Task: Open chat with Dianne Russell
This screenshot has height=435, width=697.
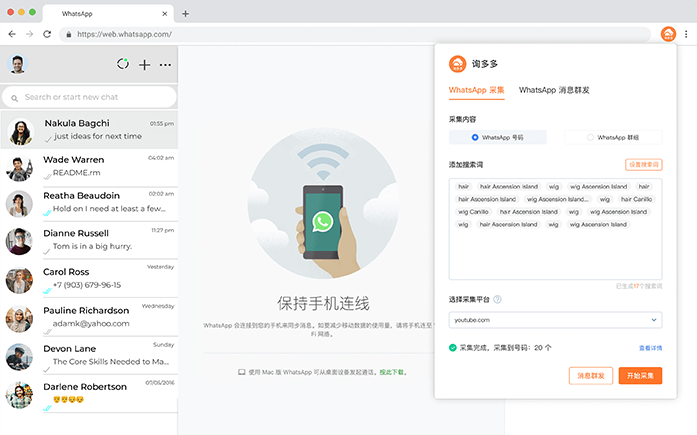Action: click(89, 240)
